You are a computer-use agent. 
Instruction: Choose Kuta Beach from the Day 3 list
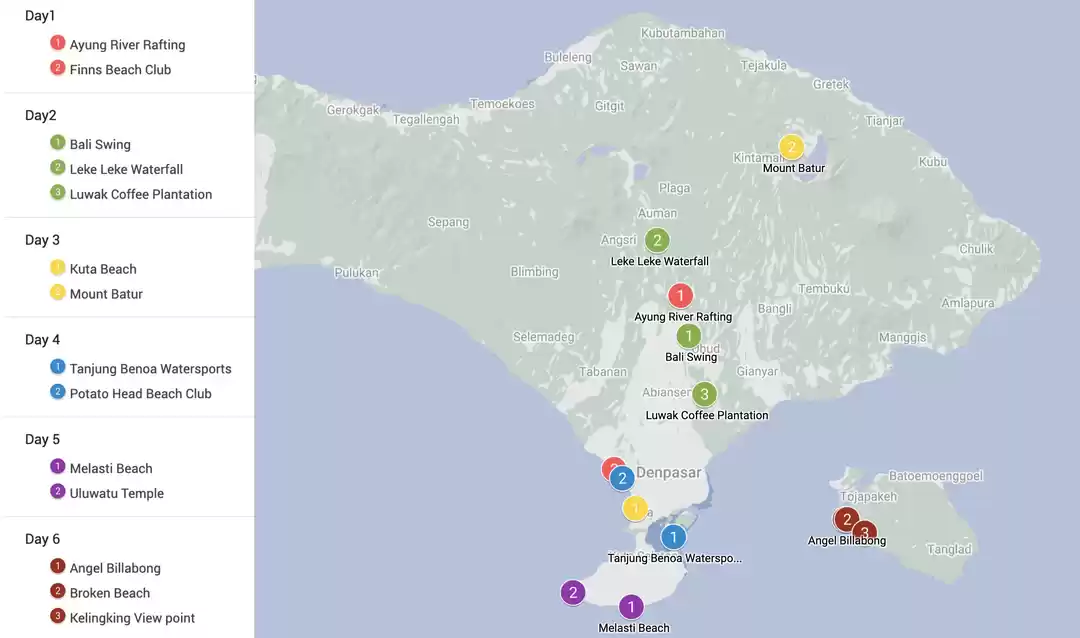coord(103,269)
